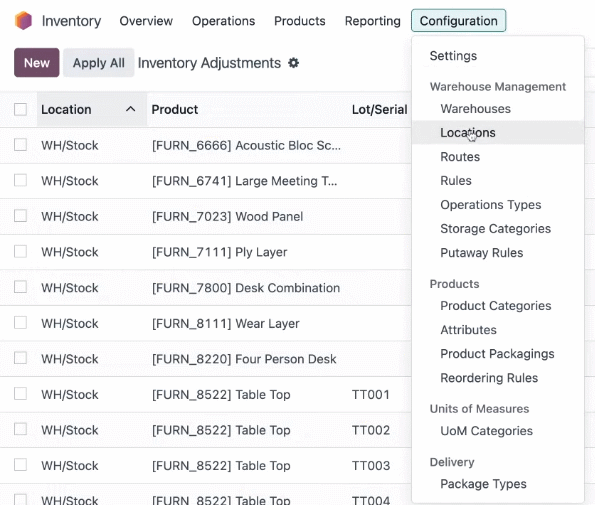This screenshot has height=505, width=595.
Task: Select Putaway Rules menu entry
Action: point(482,253)
